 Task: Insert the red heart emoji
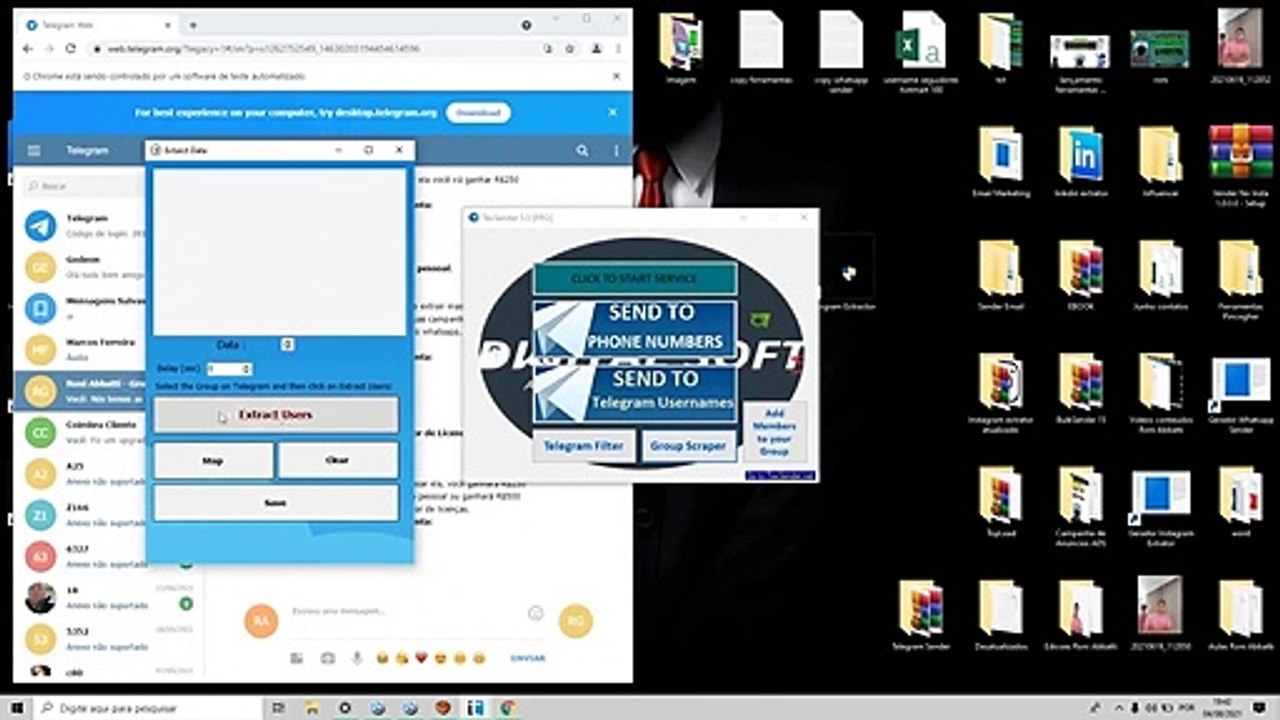pos(421,658)
